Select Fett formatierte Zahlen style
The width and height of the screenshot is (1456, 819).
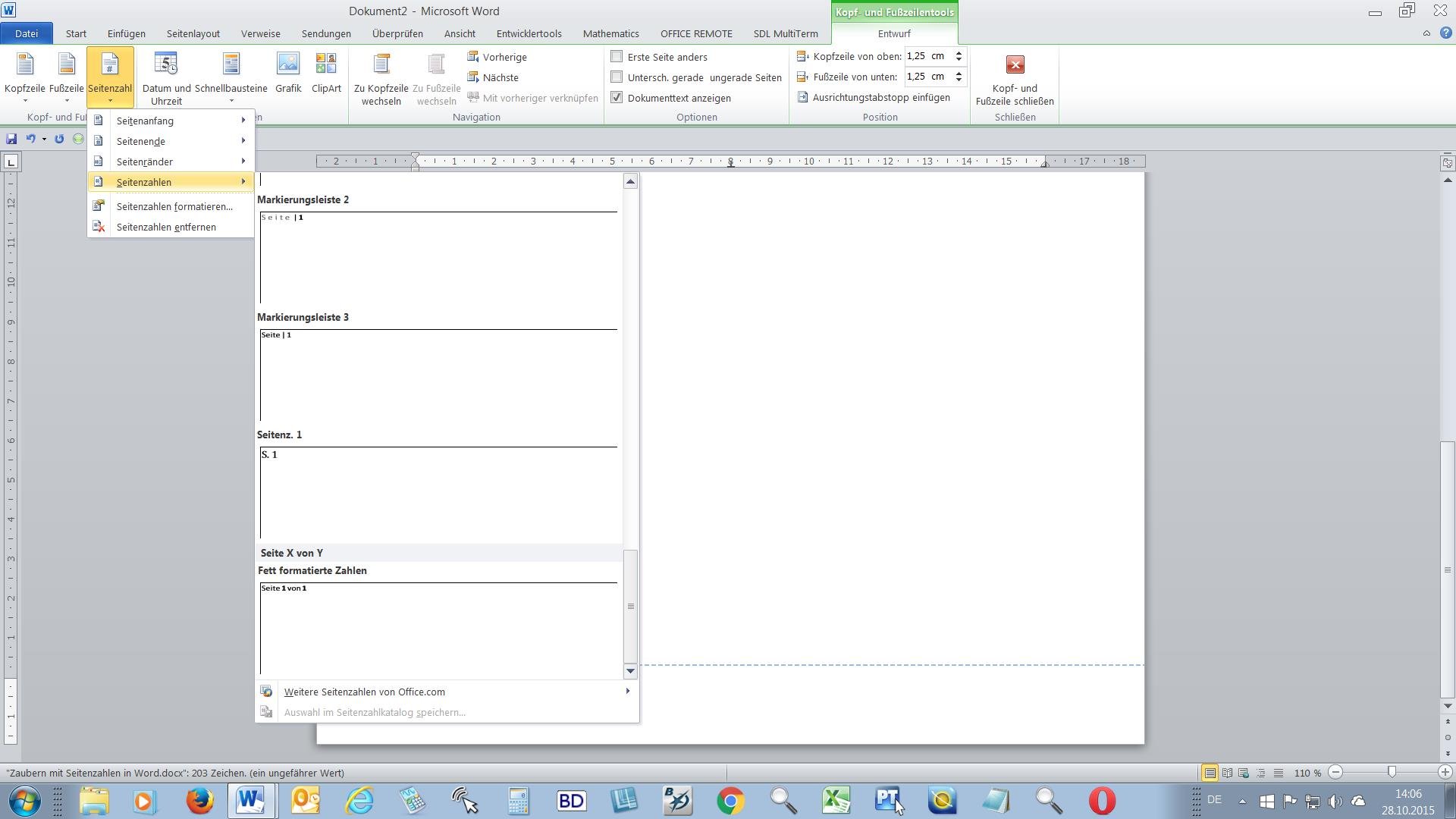coord(438,620)
